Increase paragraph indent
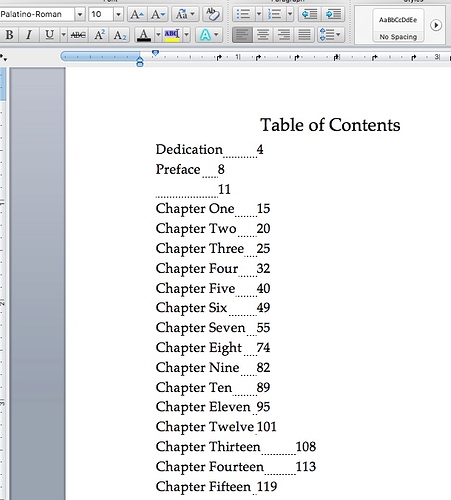Image resolution: width=451 pixels, height=500 pixels. coord(333,14)
